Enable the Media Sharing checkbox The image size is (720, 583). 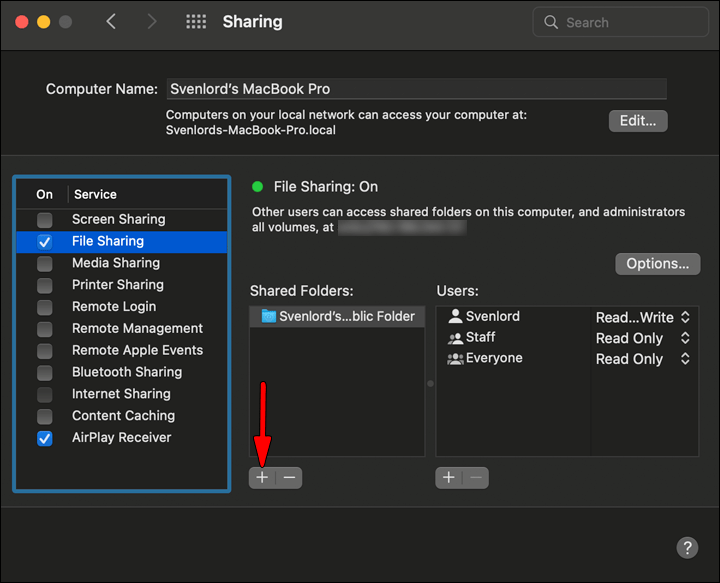(45, 263)
